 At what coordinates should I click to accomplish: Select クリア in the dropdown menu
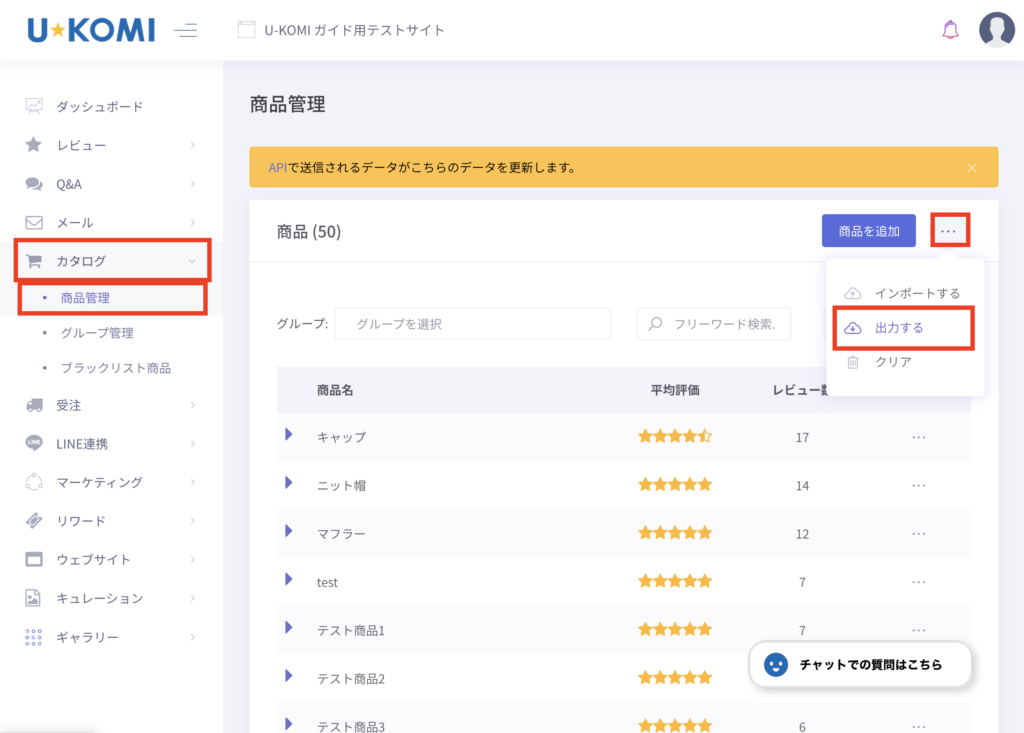[893, 362]
